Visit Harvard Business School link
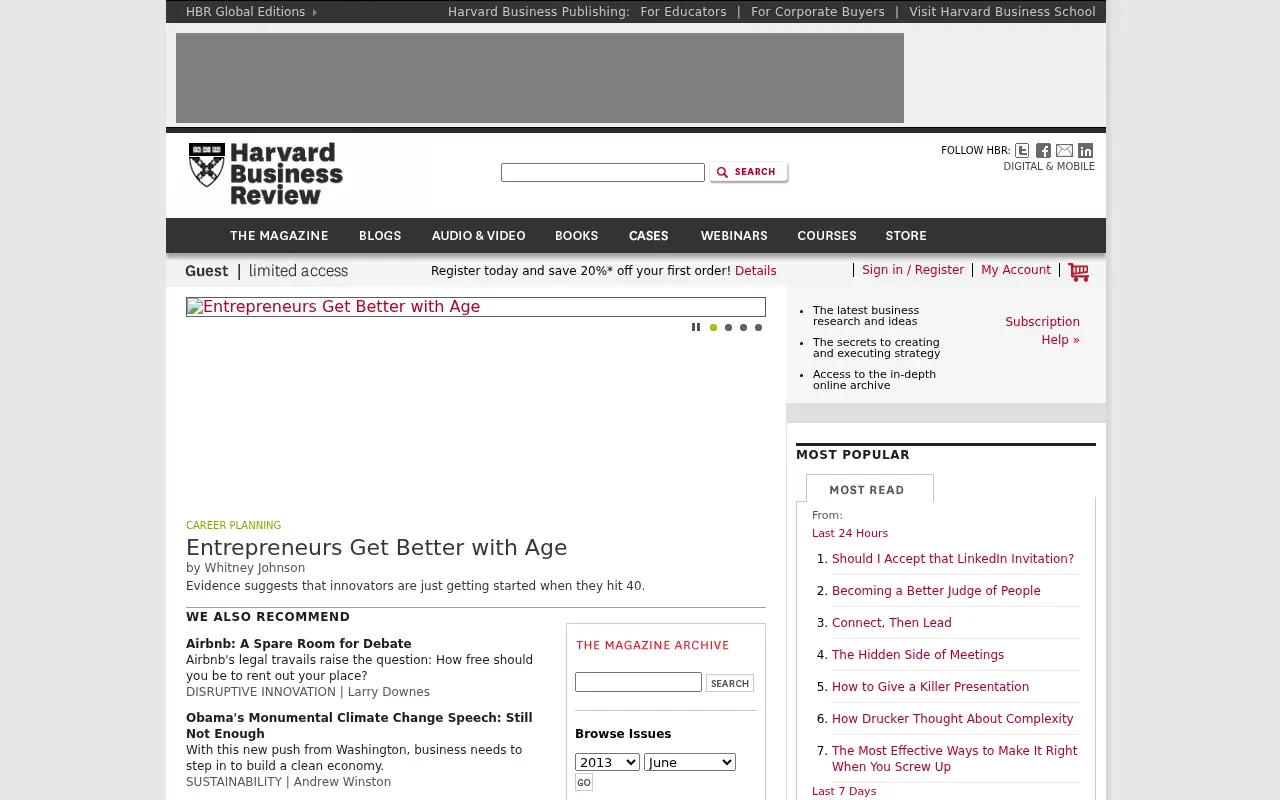The width and height of the screenshot is (1280, 800). click(x=1002, y=12)
